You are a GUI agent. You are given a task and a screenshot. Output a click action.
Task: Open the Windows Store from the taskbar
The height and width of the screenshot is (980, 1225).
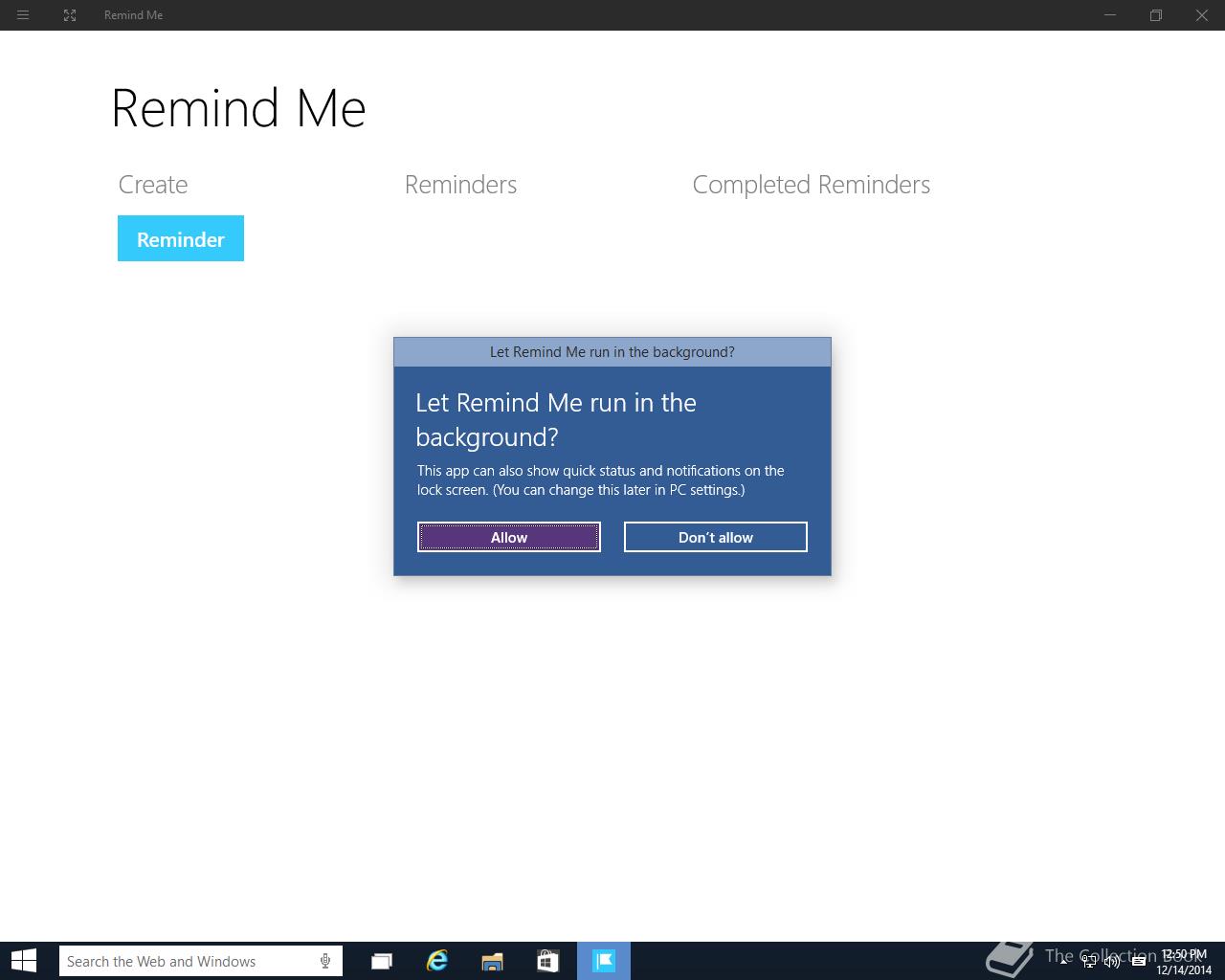click(547, 961)
